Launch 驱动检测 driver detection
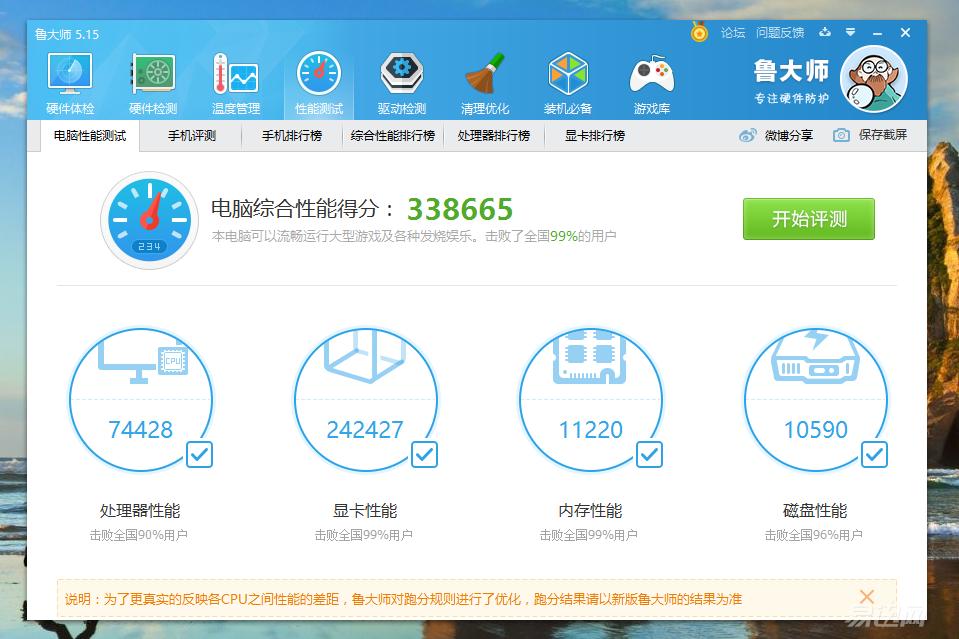This screenshot has width=959, height=639. click(401, 72)
